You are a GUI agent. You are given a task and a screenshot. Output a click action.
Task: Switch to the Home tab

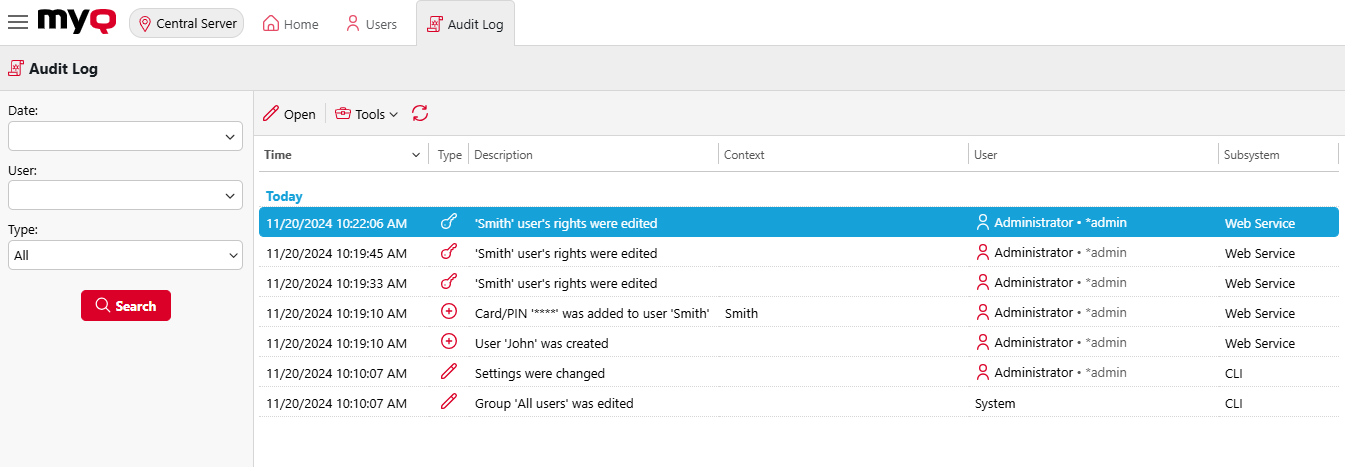(291, 24)
